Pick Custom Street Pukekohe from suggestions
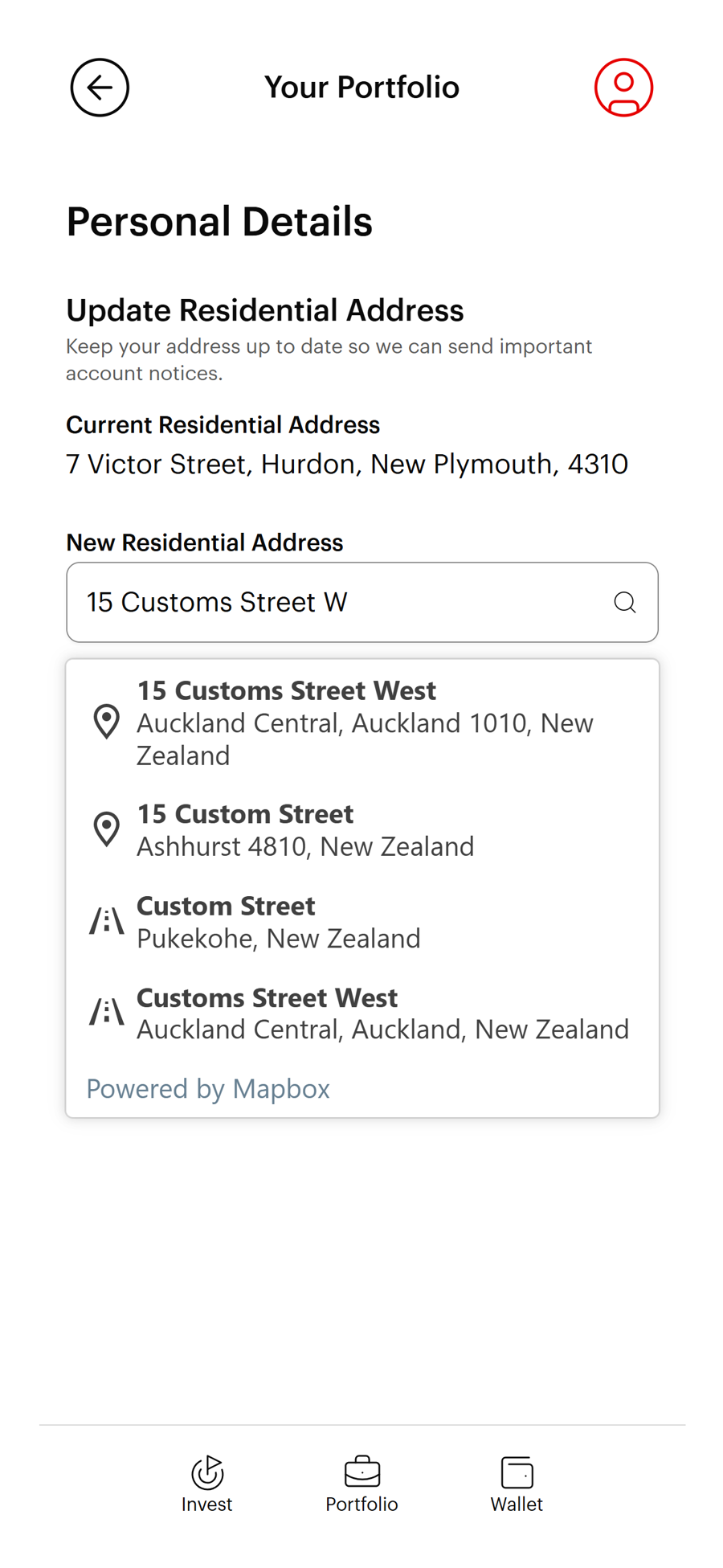The width and height of the screenshot is (723, 1568). (279, 920)
